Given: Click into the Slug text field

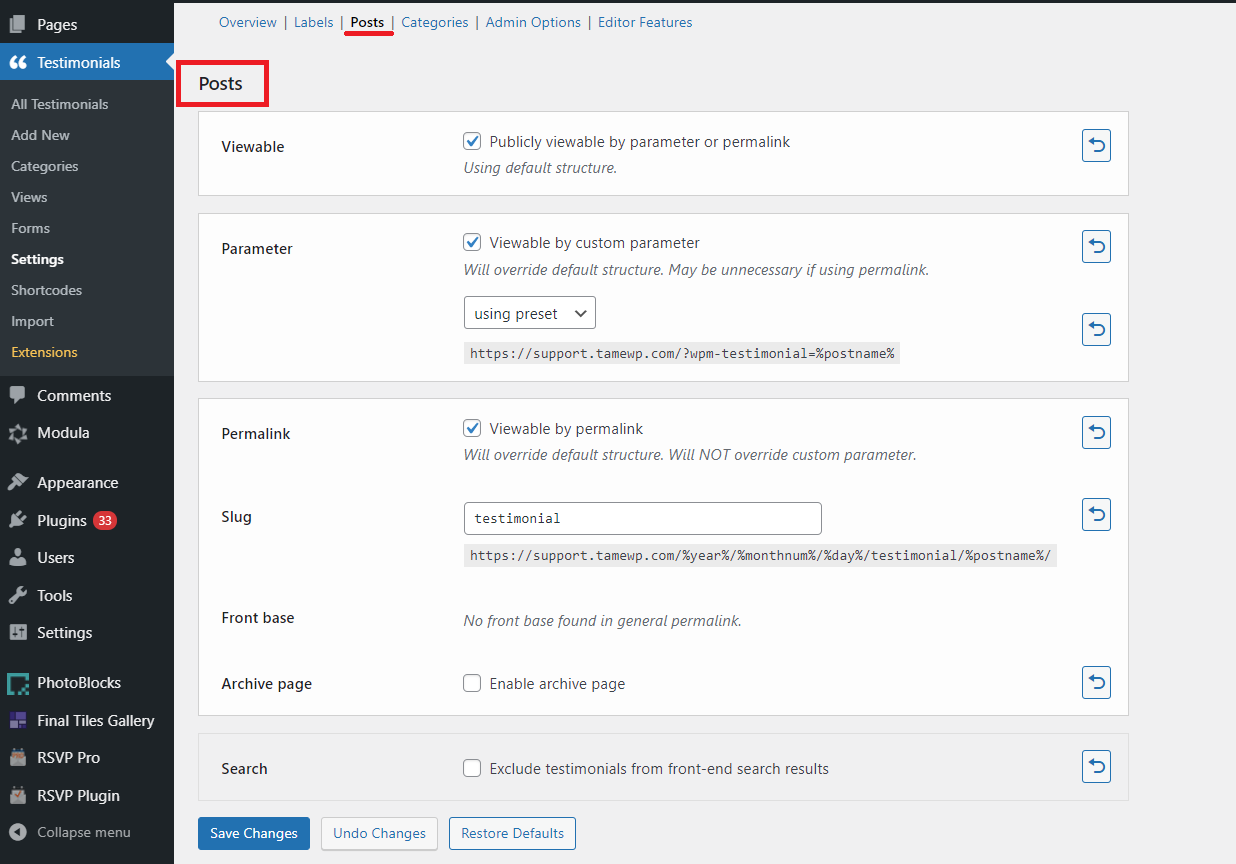Looking at the screenshot, I should pyautogui.click(x=643, y=518).
